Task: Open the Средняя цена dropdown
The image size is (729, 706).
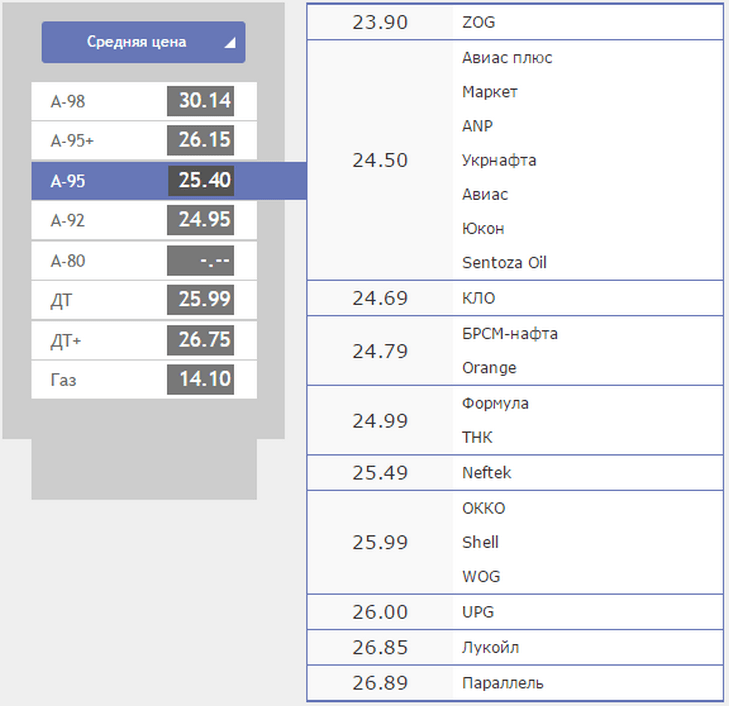Action: (143, 42)
